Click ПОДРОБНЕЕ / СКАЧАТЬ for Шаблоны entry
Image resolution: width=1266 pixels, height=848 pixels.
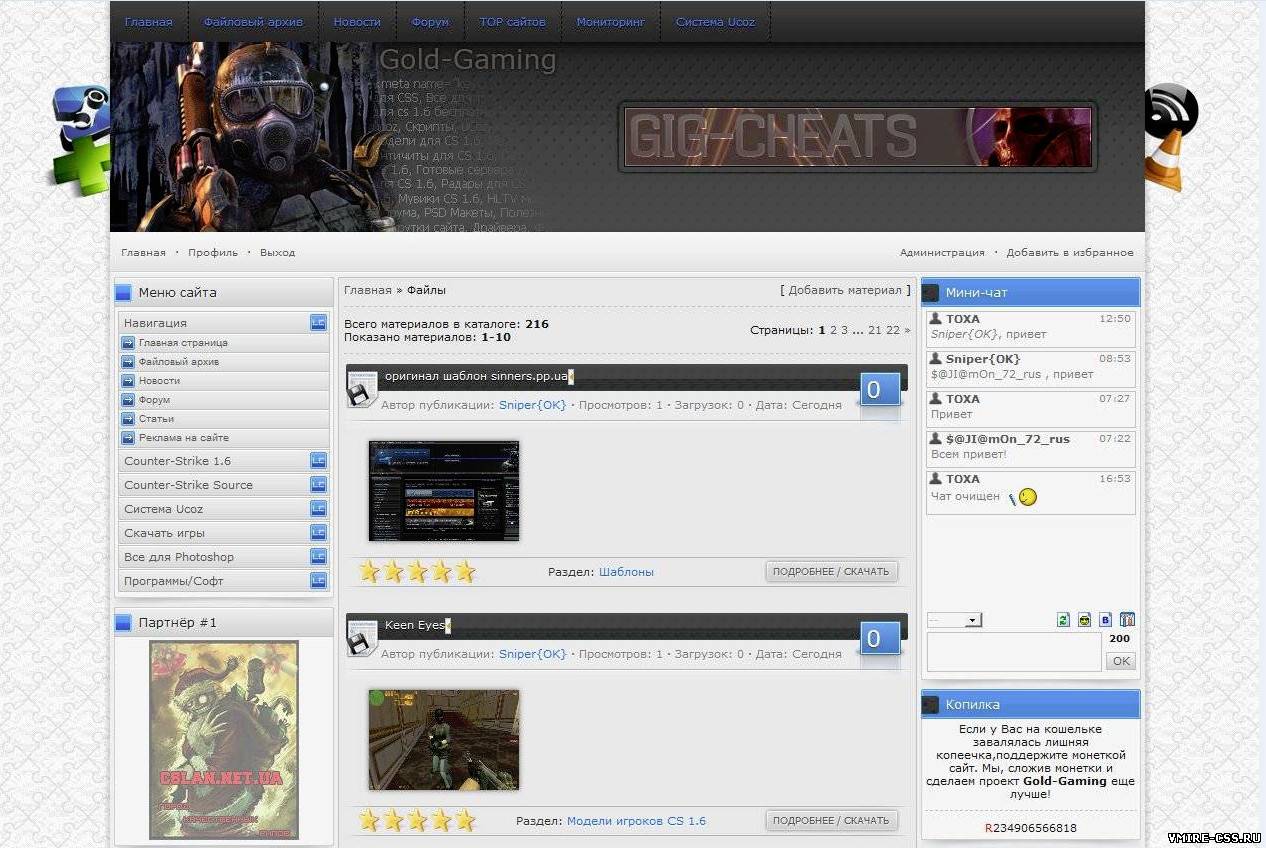(831, 572)
